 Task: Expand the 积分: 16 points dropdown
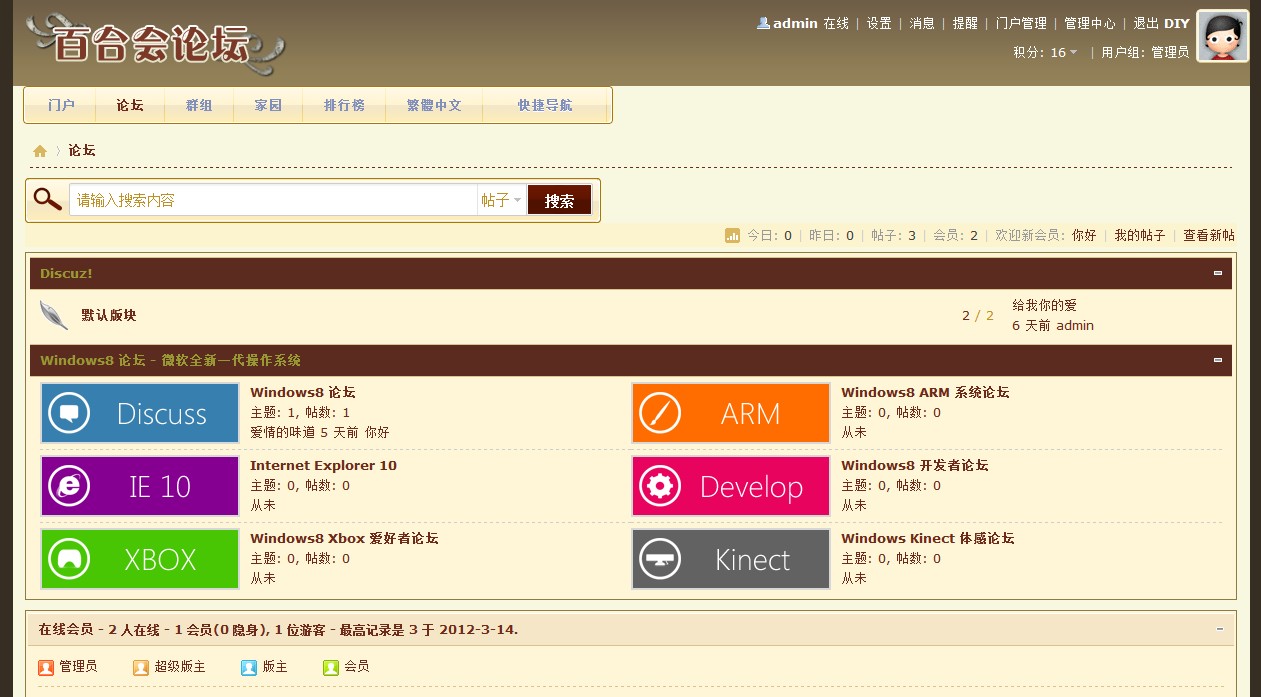point(1045,52)
